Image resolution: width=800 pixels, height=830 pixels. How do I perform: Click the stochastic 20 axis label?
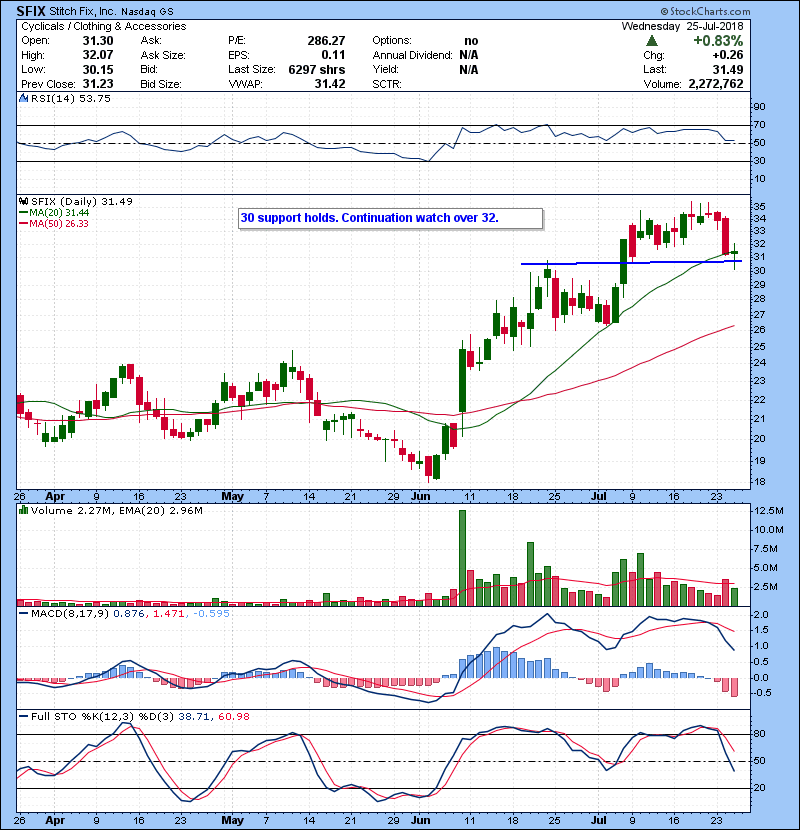pyautogui.click(x=760, y=788)
